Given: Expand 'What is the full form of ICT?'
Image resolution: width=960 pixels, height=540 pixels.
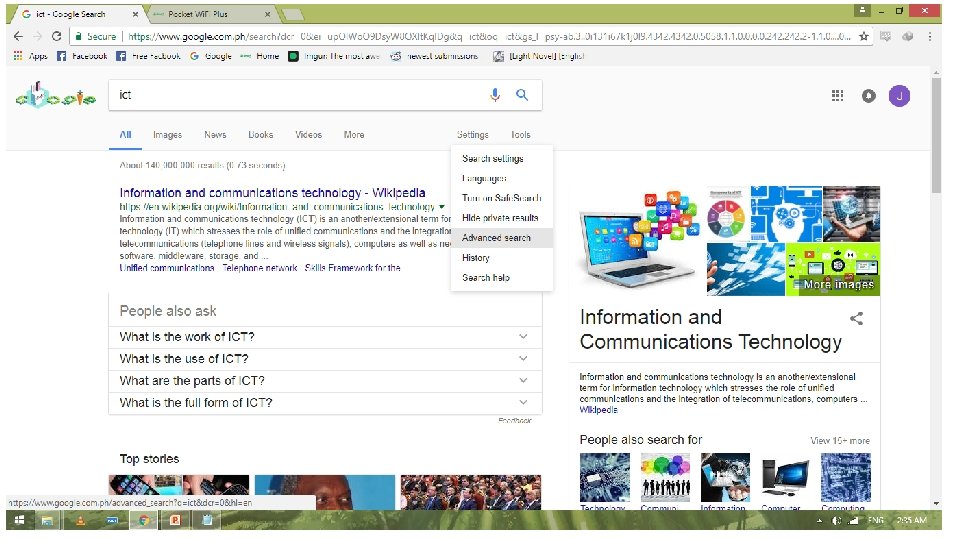Looking at the screenshot, I should tap(325, 403).
